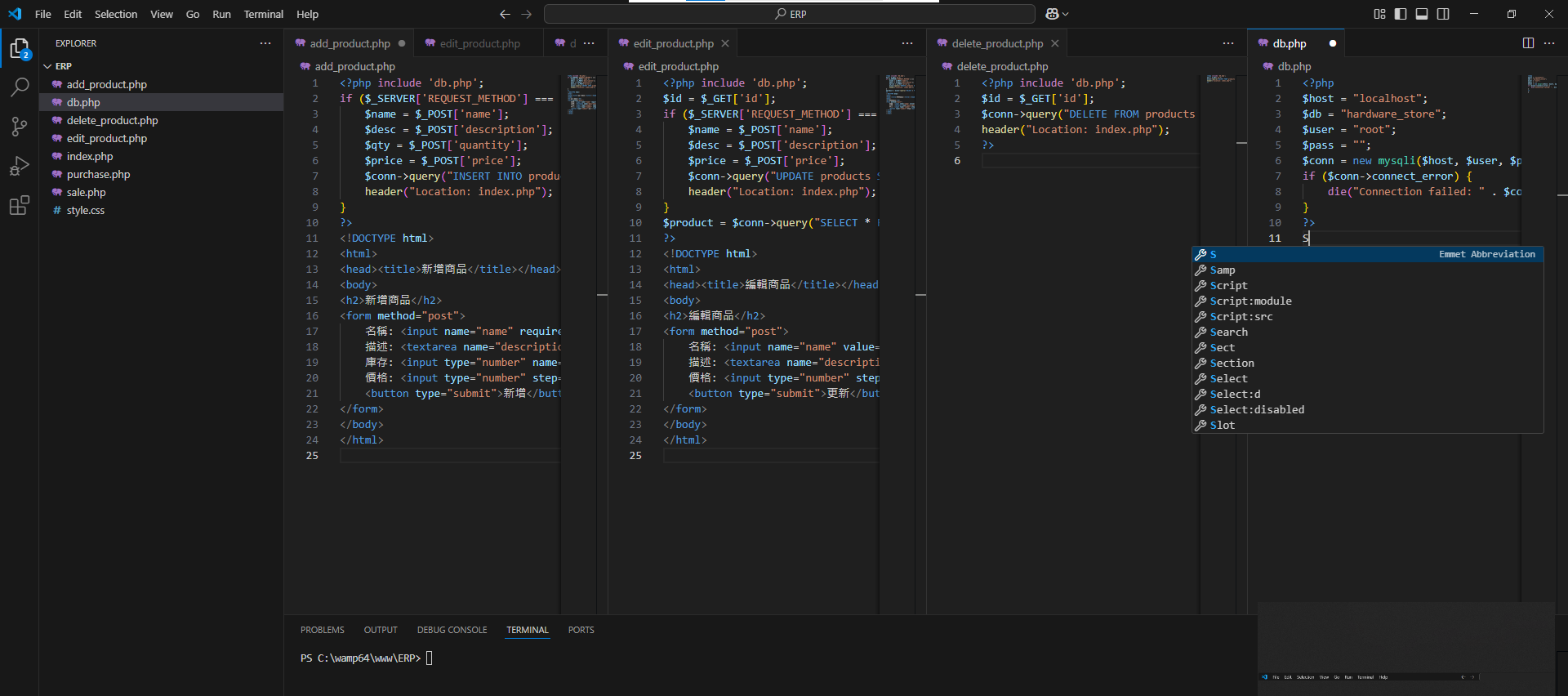1568x696 pixels.
Task: Toggle the secondary side bar layout button
Action: [x=1443, y=14]
